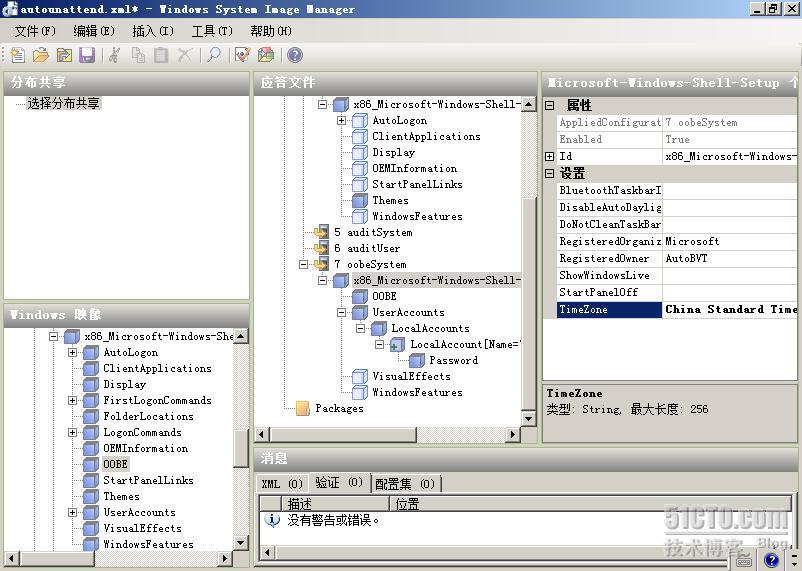Click the 位置 column header in messages

click(x=591, y=504)
